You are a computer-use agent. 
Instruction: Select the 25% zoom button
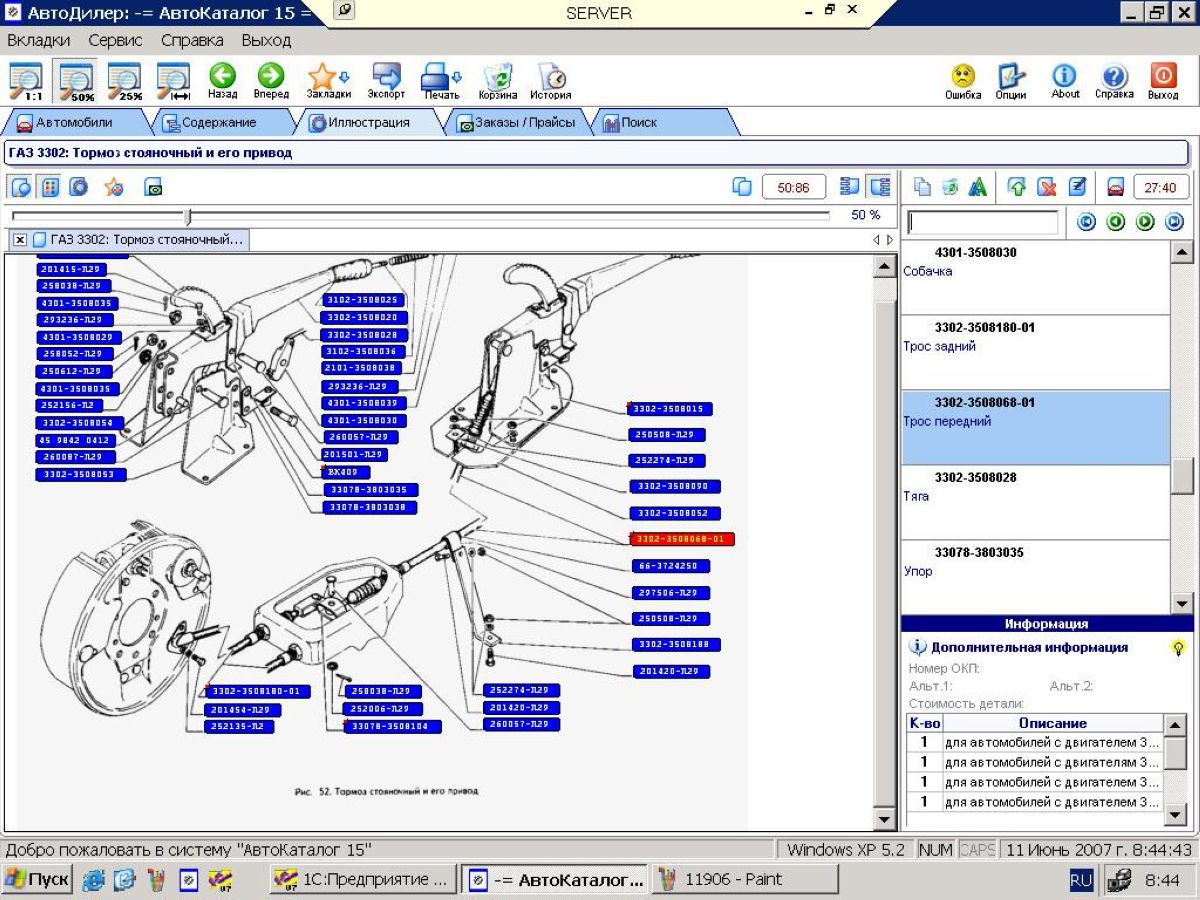[x=125, y=81]
